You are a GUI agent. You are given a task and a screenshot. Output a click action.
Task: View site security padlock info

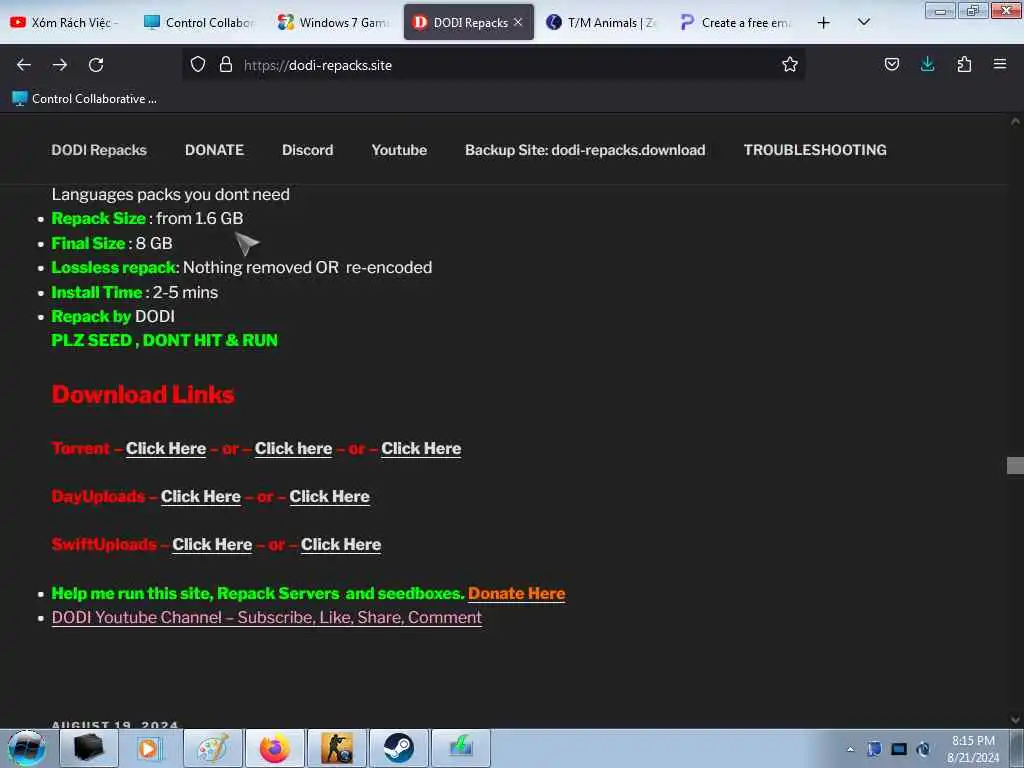pyautogui.click(x=226, y=64)
